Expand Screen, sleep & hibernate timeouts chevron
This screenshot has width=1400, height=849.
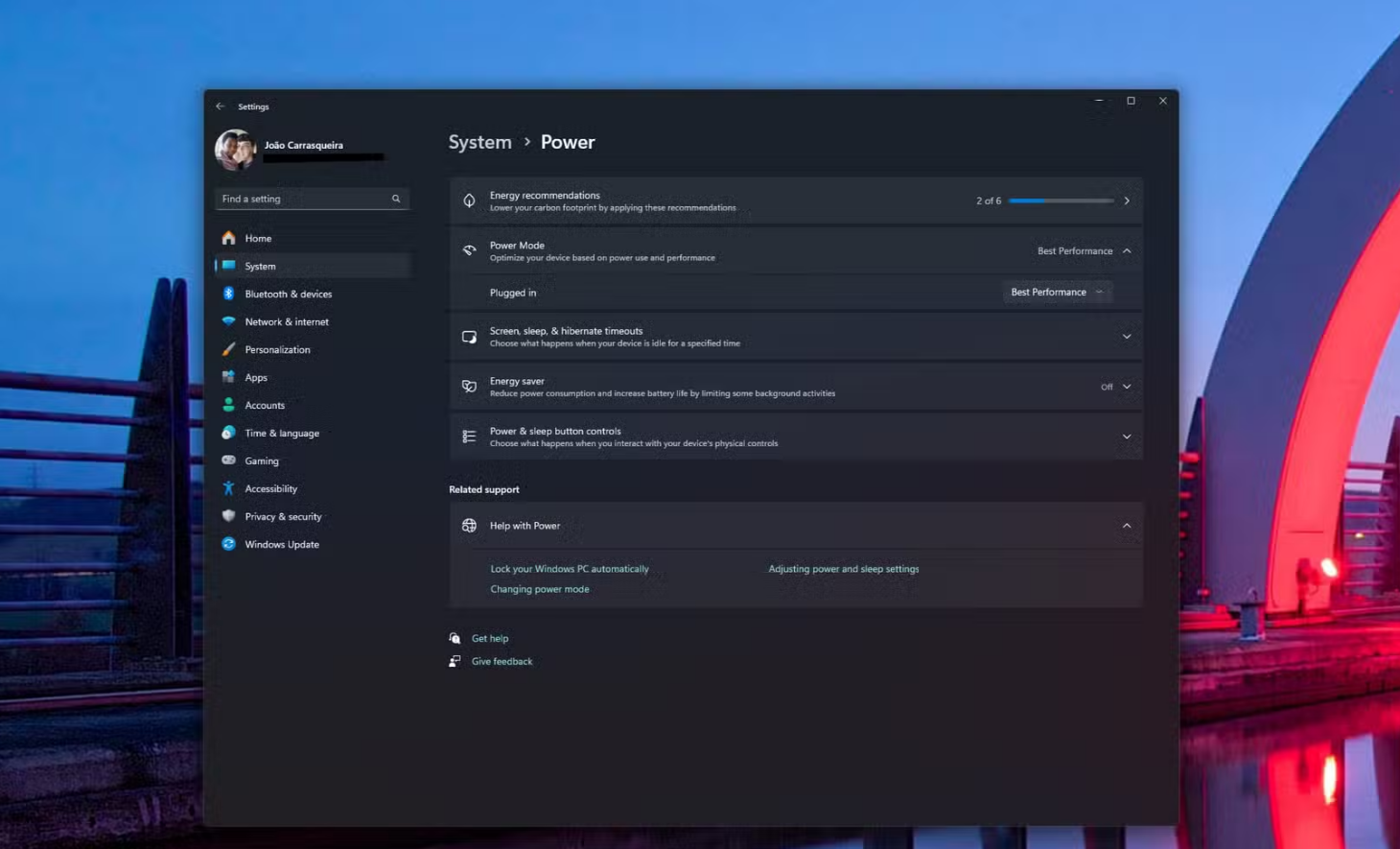coord(1127,337)
